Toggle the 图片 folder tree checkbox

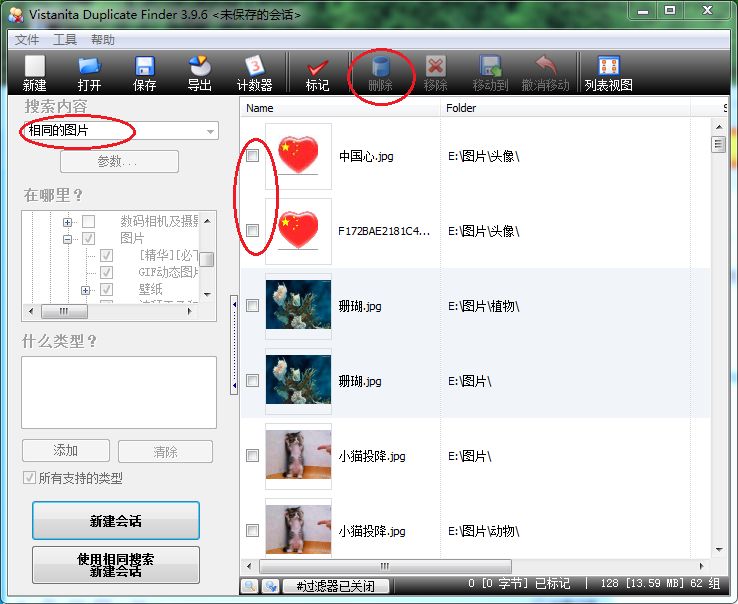[88, 239]
